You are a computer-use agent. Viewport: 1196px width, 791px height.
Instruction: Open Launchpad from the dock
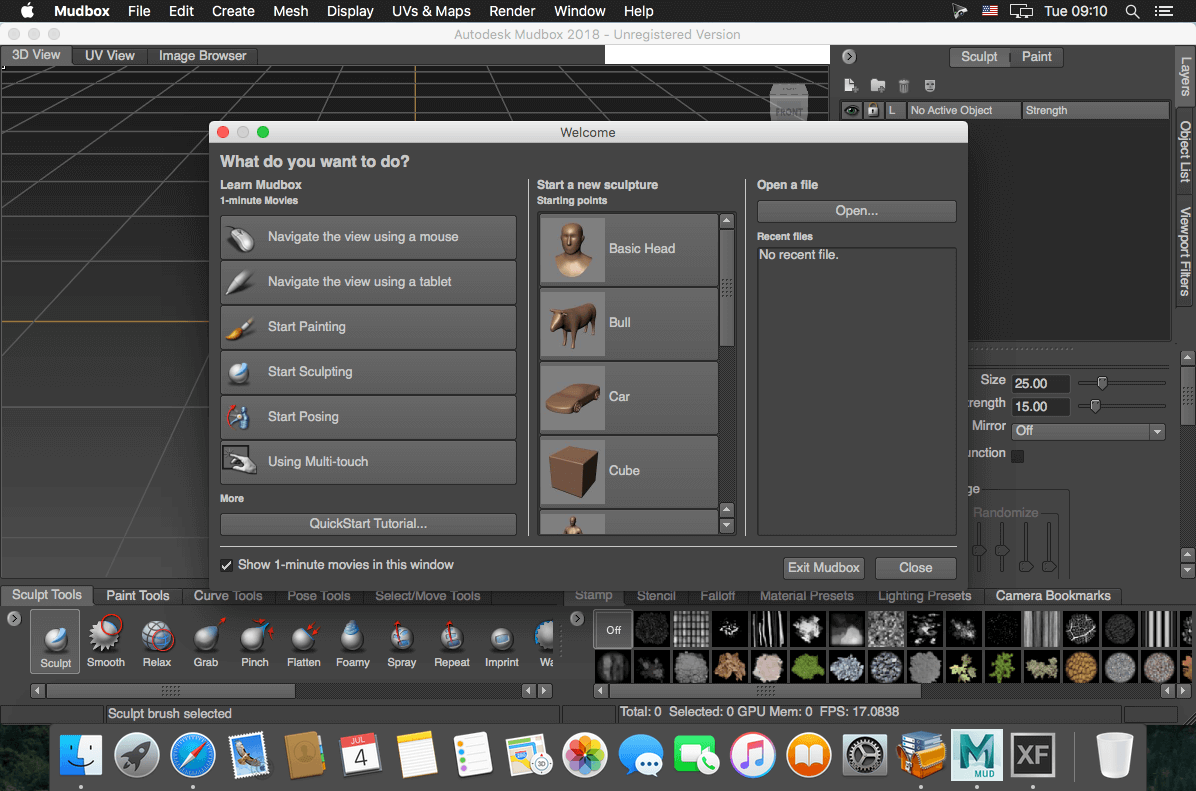coord(137,756)
